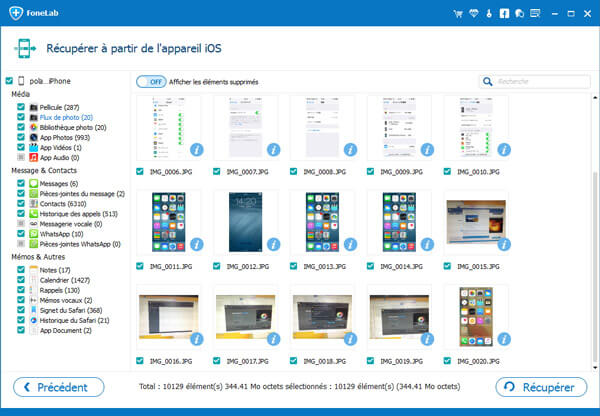Deselect the IMG_0012.JPG checkbox
This screenshot has width=600, height=416.
click(217, 266)
